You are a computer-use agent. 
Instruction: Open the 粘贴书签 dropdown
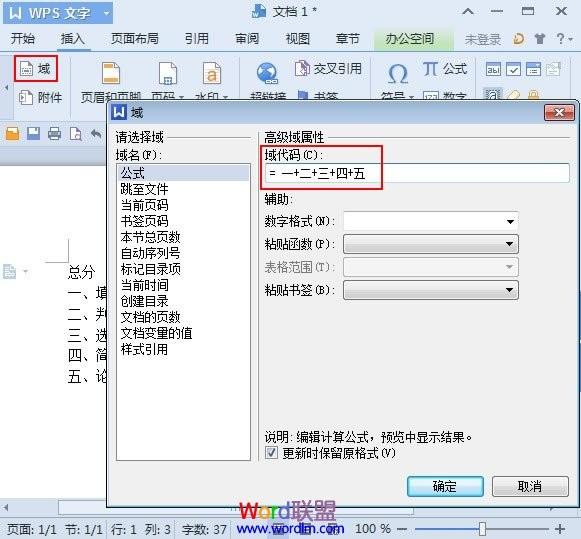509,290
